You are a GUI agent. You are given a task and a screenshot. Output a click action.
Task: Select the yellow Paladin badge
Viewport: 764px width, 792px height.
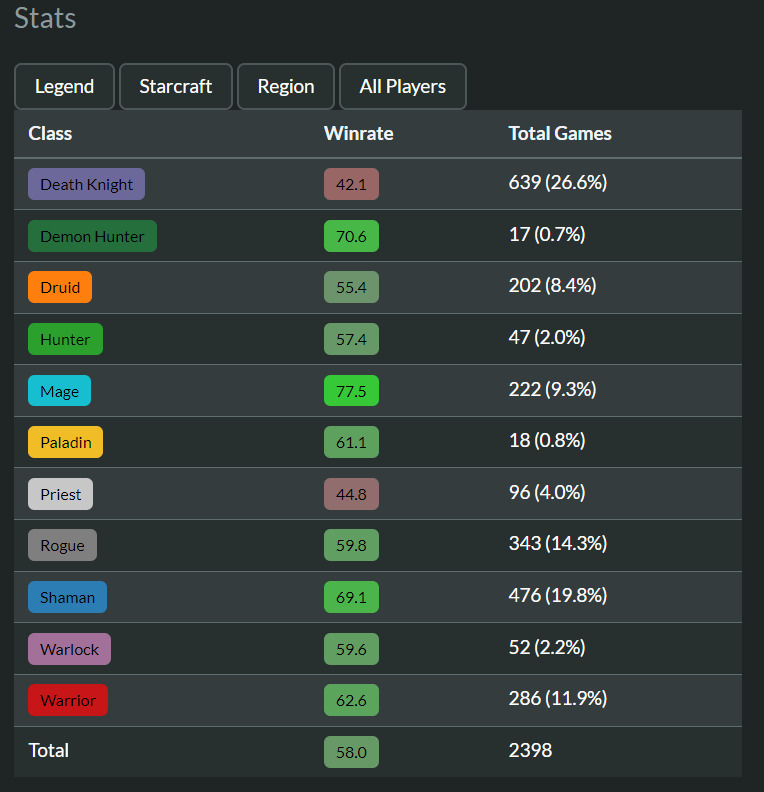65,442
